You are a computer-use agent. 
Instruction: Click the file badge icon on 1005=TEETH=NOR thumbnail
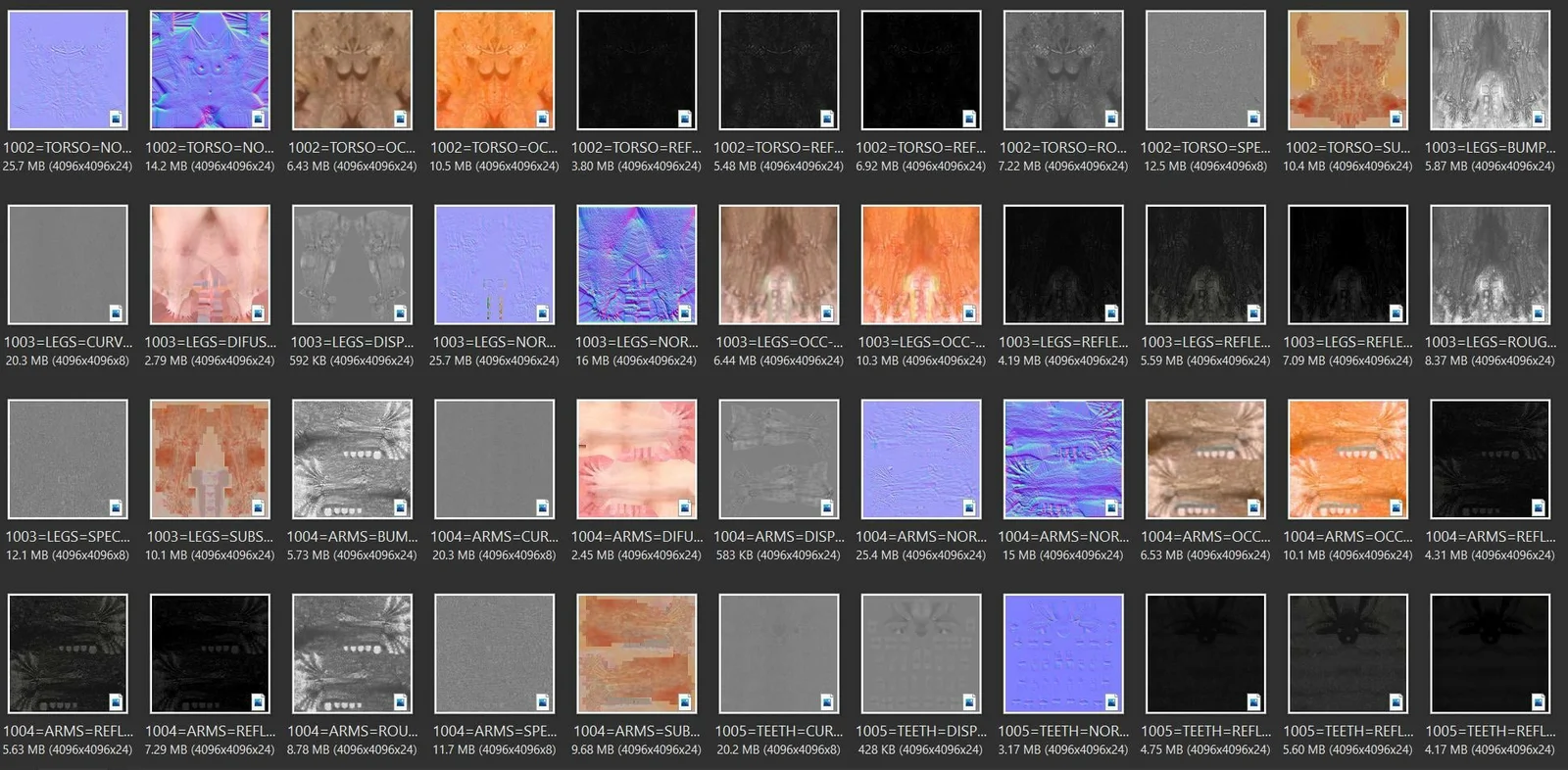pos(1111,701)
